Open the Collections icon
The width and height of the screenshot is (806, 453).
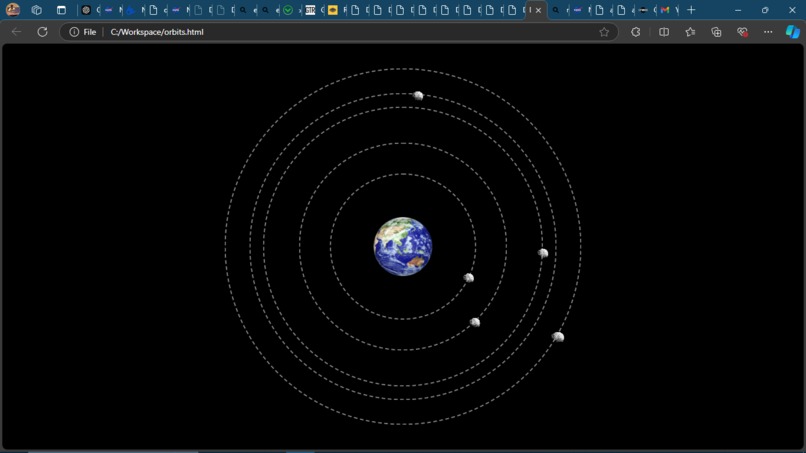click(x=716, y=32)
